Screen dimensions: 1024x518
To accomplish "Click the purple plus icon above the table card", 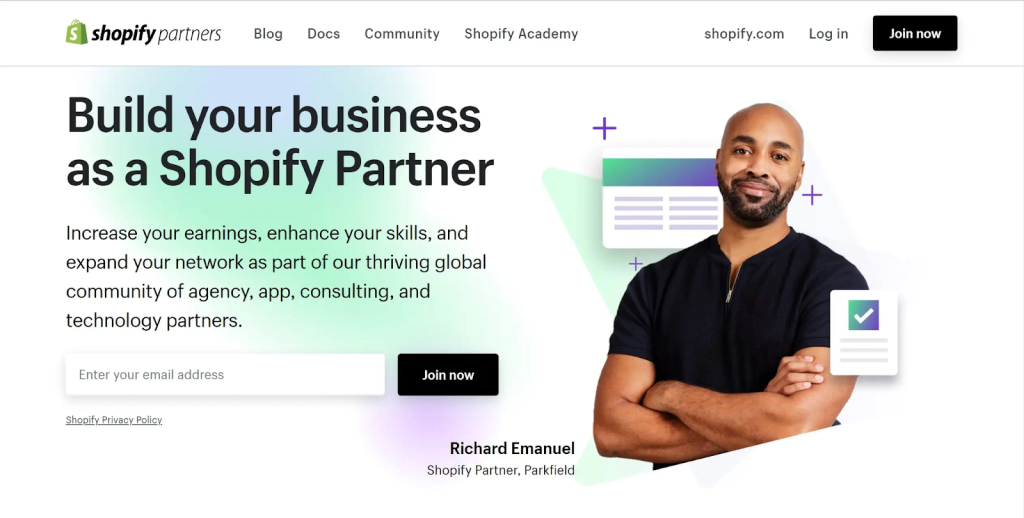I will (x=604, y=128).
